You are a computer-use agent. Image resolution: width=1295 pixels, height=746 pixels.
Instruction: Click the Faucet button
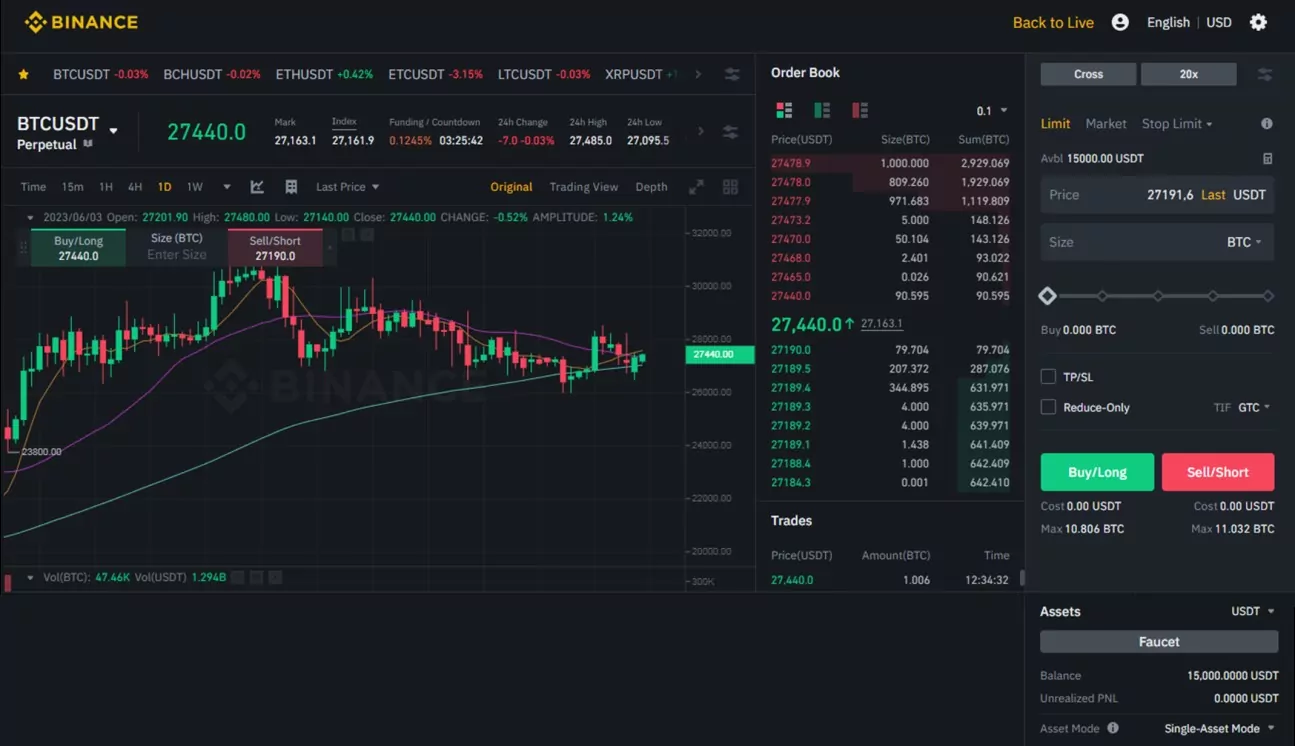pos(1159,642)
